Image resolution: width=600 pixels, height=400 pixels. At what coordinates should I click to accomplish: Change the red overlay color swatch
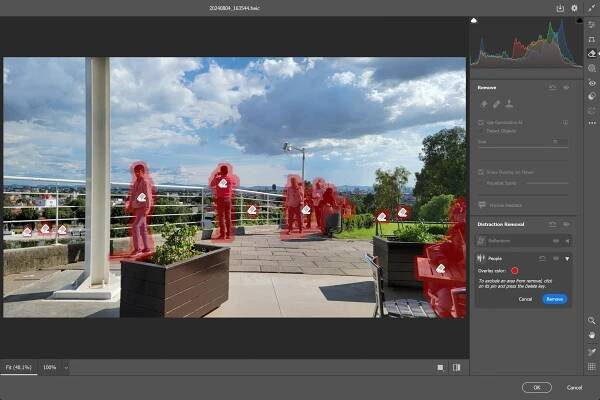click(x=514, y=270)
